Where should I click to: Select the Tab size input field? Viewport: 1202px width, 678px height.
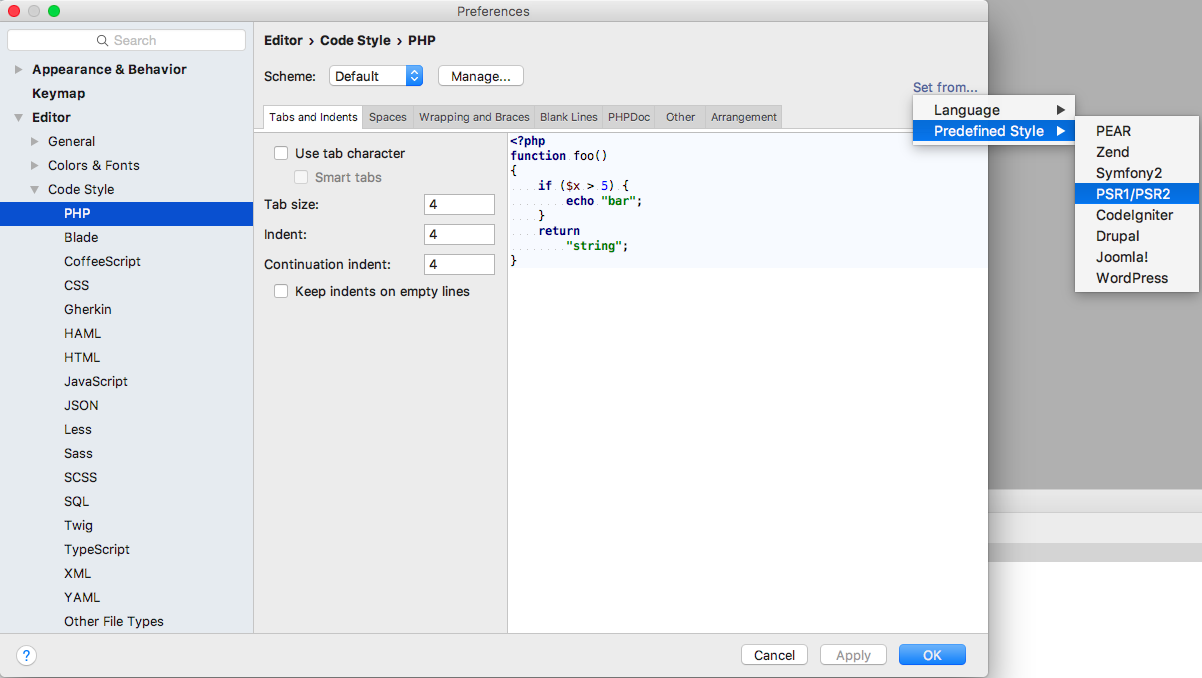coord(458,204)
